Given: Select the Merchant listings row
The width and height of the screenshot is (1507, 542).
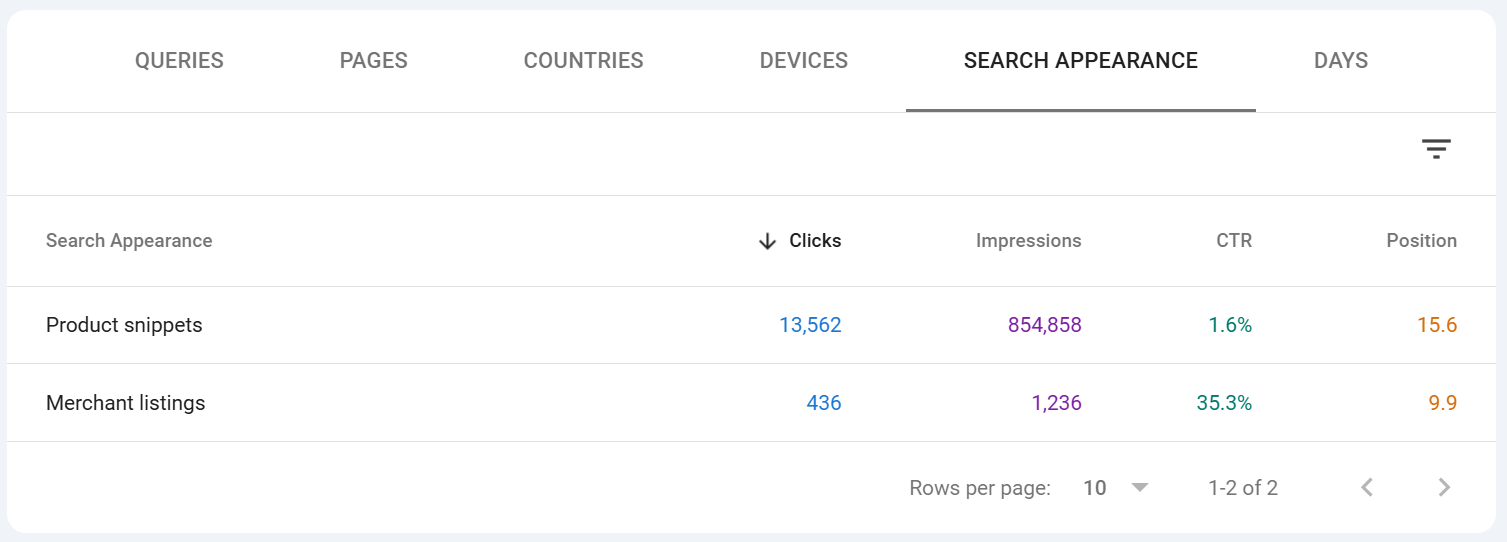Looking at the screenshot, I should coord(125,403).
